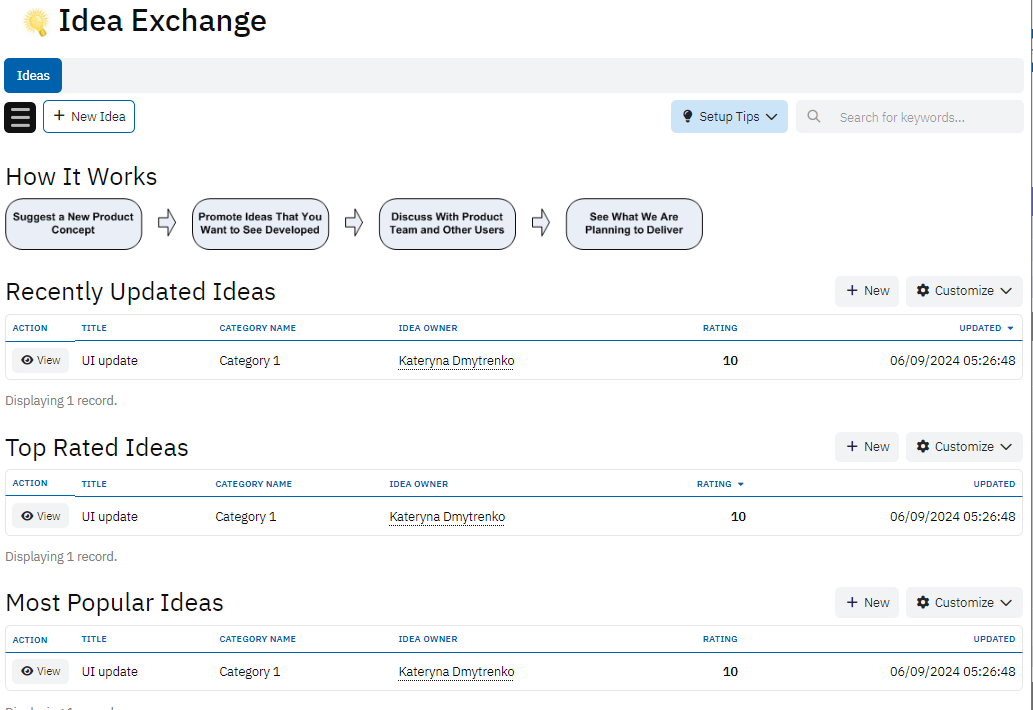Open Kateryna Dmytrenko link in Recently Updated
1033x710 pixels.
[x=456, y=361]
